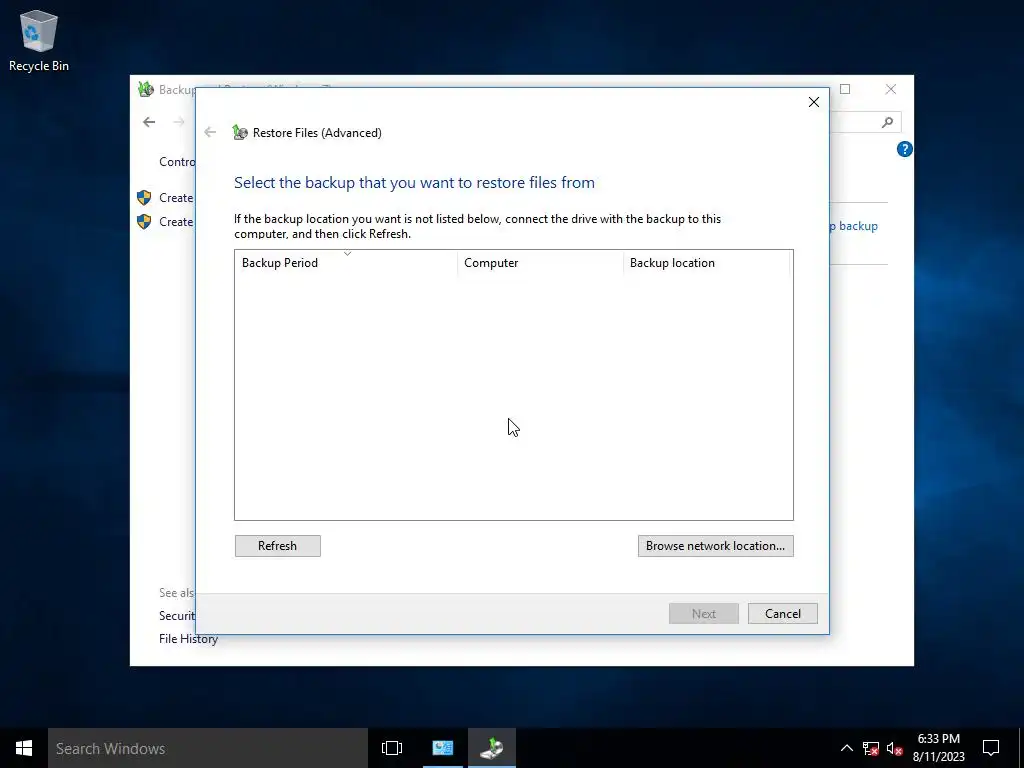Image resolution: width=1024 pixels, height=768 pixels.
Task: Open the Action Center notifications icon
Action: pyautogui.click(x=991, y=748)
